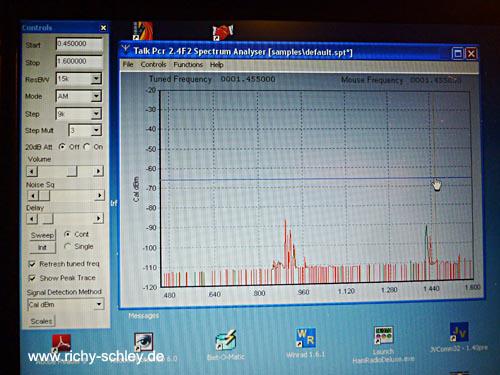Click Volume slider left arrow
Viewport: 500px width, 375px height.
pos(32,171)
